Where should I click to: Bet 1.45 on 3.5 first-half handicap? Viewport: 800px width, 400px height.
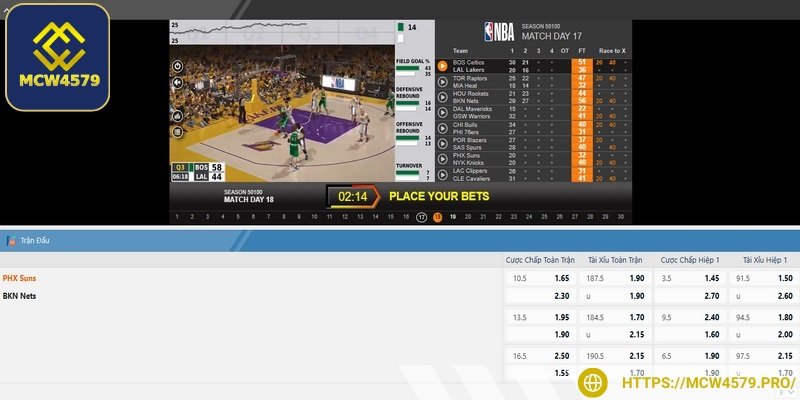pos(690,279)
